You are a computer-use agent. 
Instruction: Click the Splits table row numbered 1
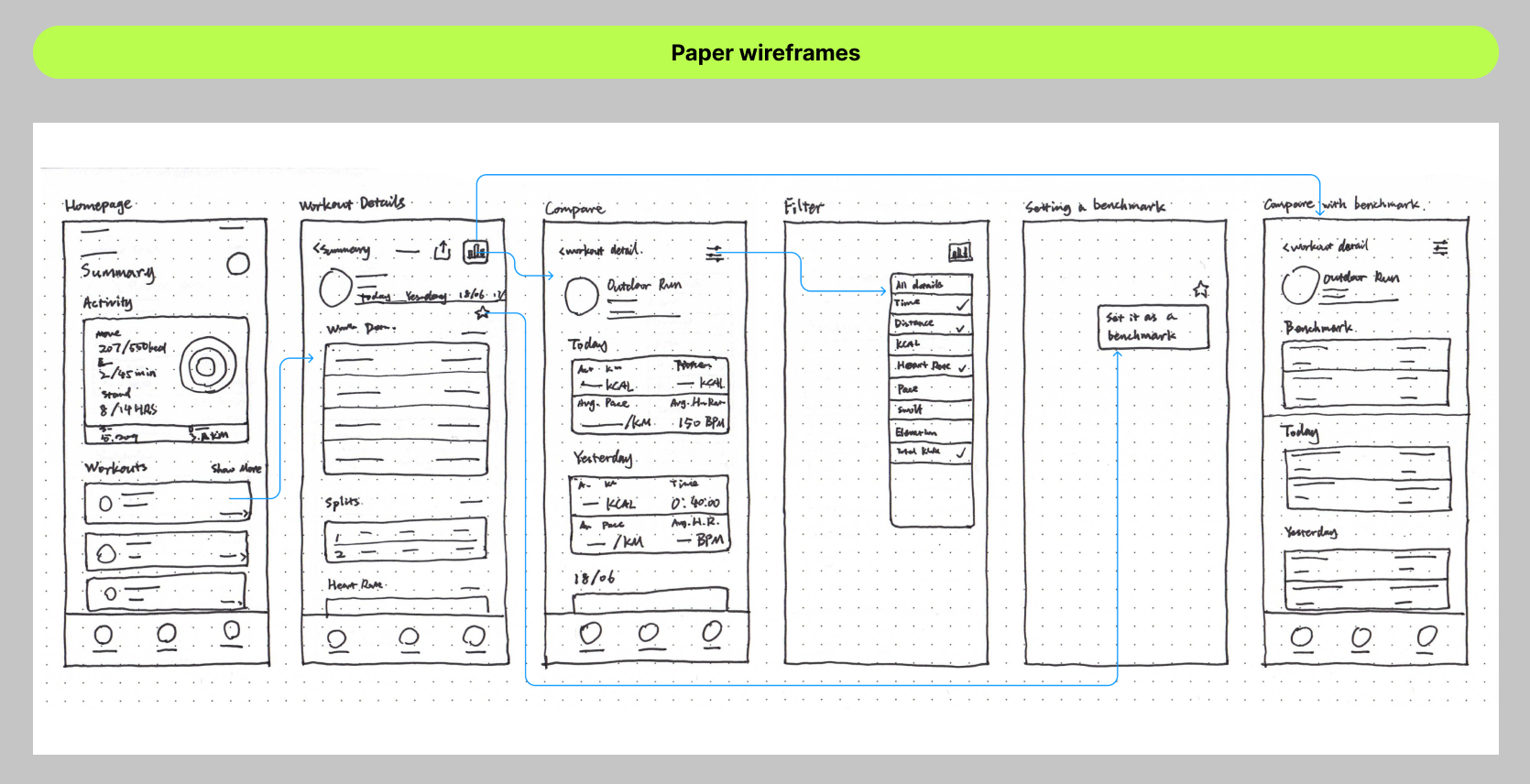point(406,533)
